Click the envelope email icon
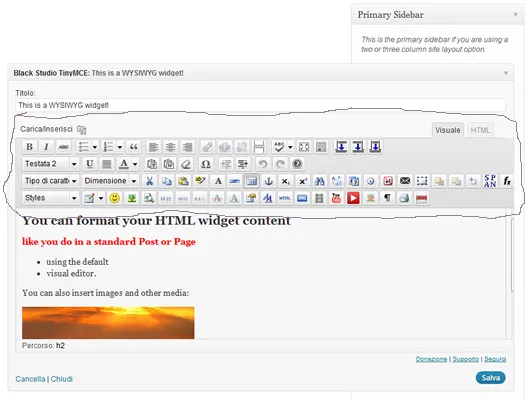This screenshot has width=532, height=400. click(x=405, y=181)
